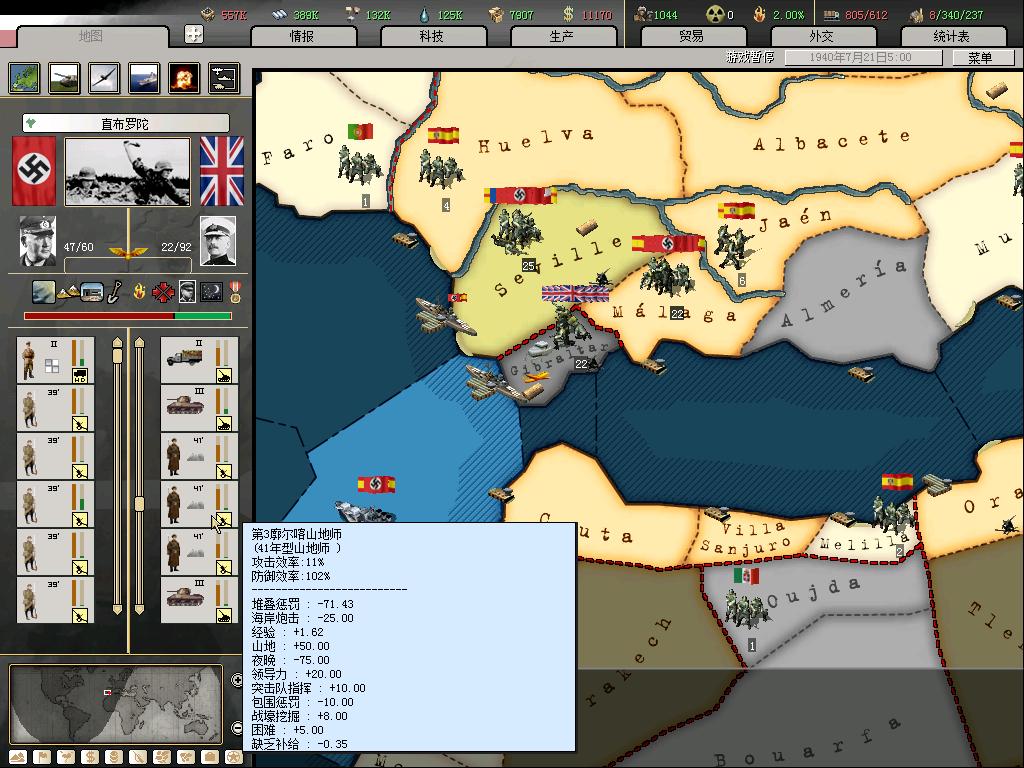Click the shovel dig-in icon
This screenshot has width=1024, height=768.
pos(114,292)
